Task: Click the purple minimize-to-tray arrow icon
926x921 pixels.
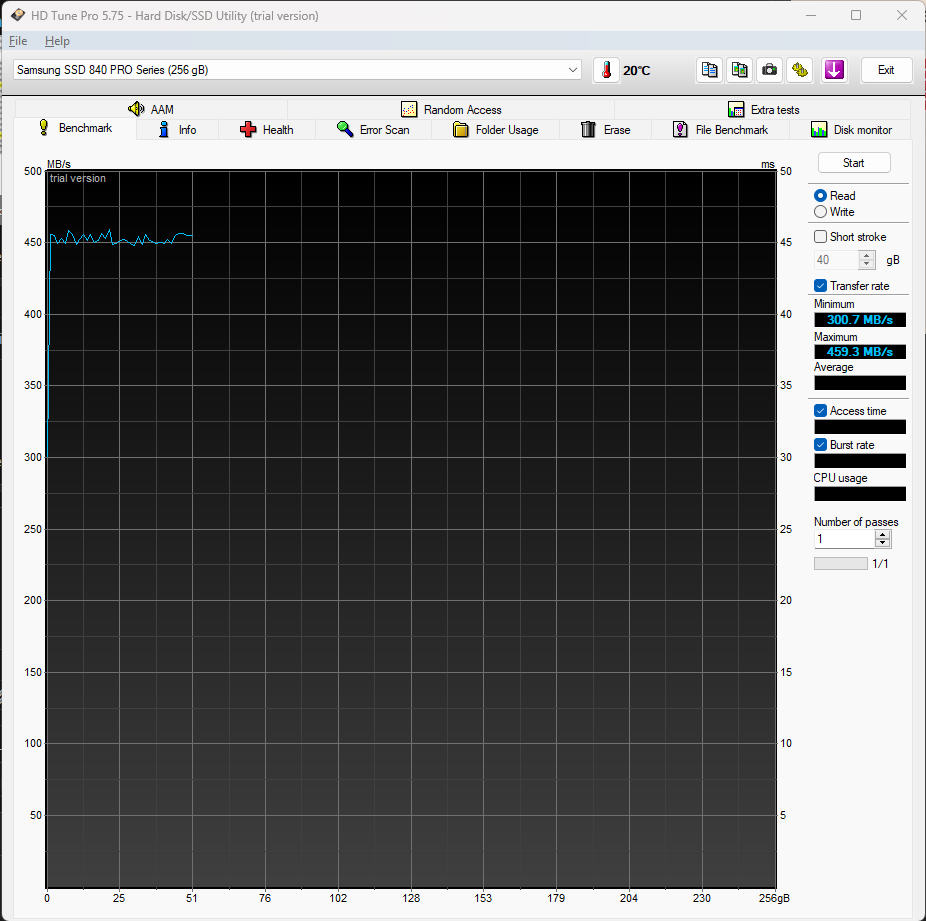Action: (x=834, y=70)
